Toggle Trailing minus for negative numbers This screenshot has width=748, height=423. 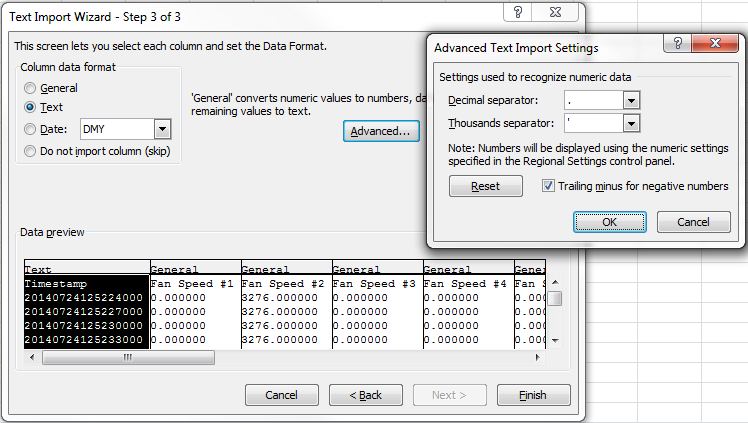[548, 186]
